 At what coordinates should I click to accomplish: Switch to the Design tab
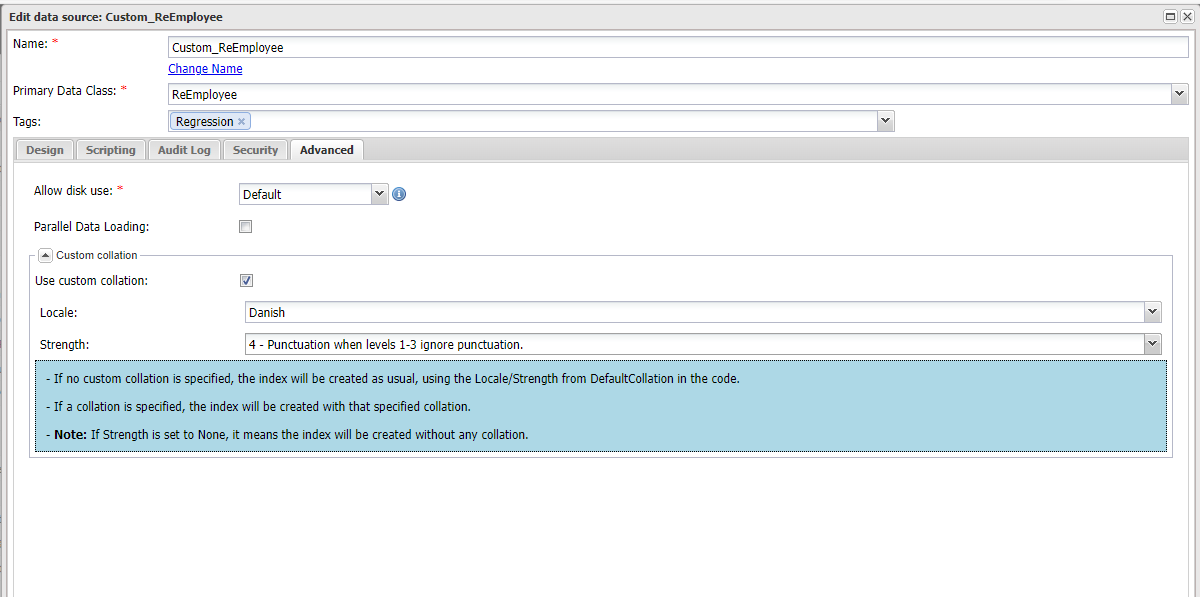pyautogui.click(x=45, y=150)
